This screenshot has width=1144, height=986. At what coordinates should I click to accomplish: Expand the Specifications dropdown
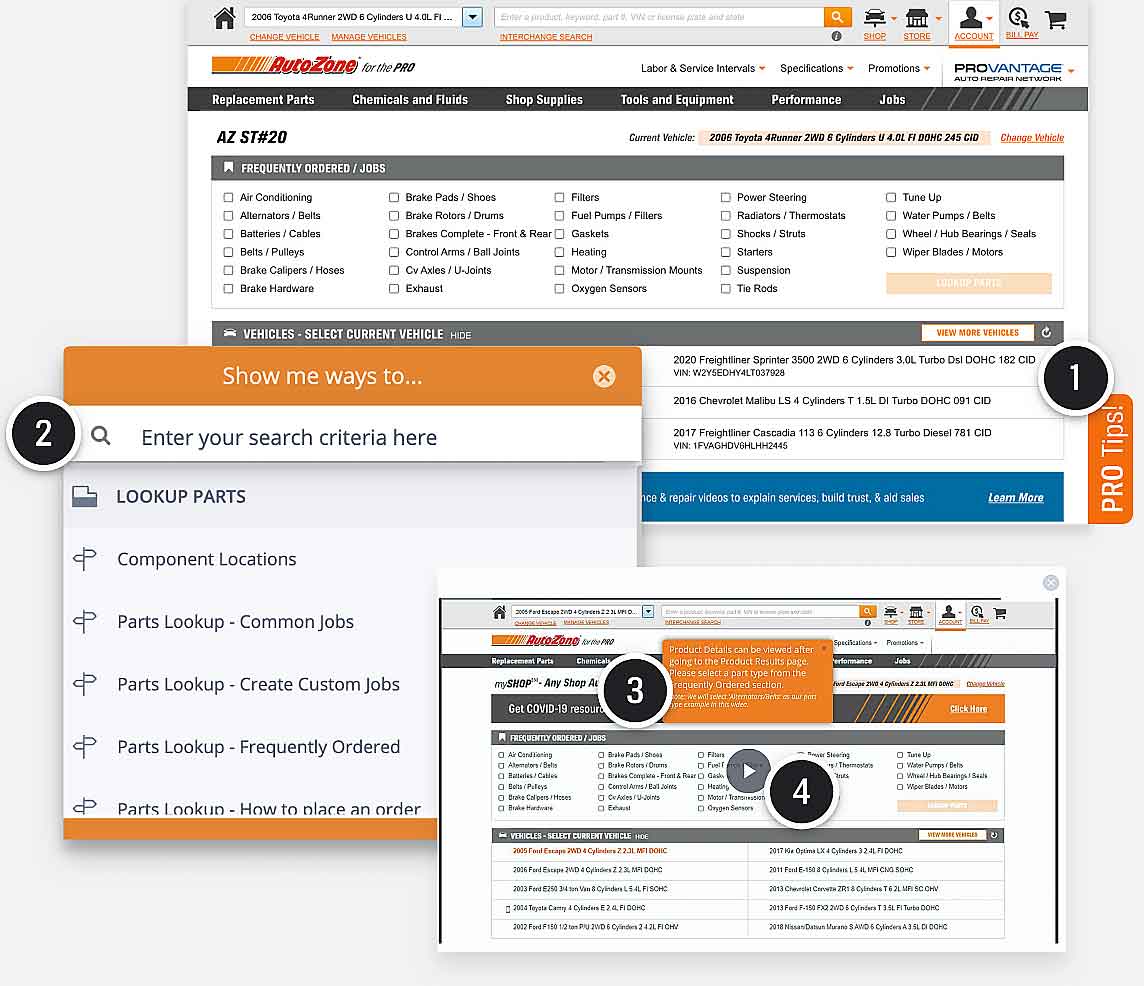coord(816,68)
